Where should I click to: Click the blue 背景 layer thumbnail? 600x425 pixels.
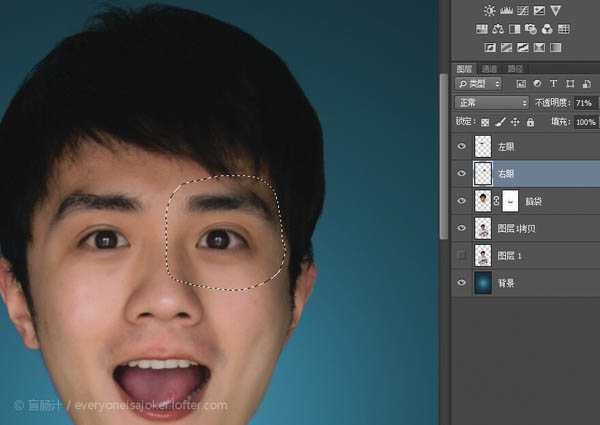[483, 283]
